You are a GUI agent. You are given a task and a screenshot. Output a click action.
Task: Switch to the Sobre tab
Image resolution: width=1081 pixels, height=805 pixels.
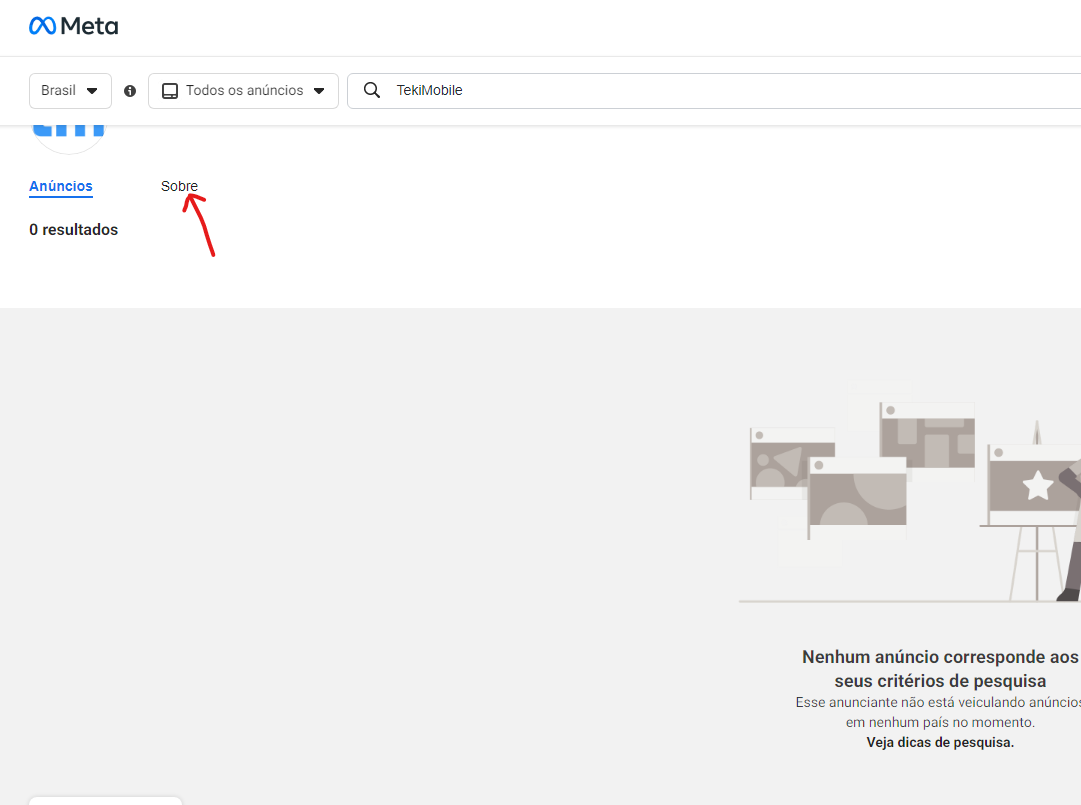(x=179, y=186)
